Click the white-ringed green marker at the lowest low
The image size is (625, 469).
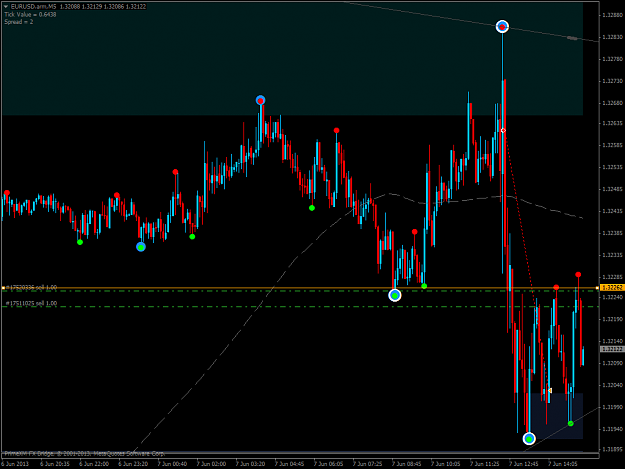point(529,439)
